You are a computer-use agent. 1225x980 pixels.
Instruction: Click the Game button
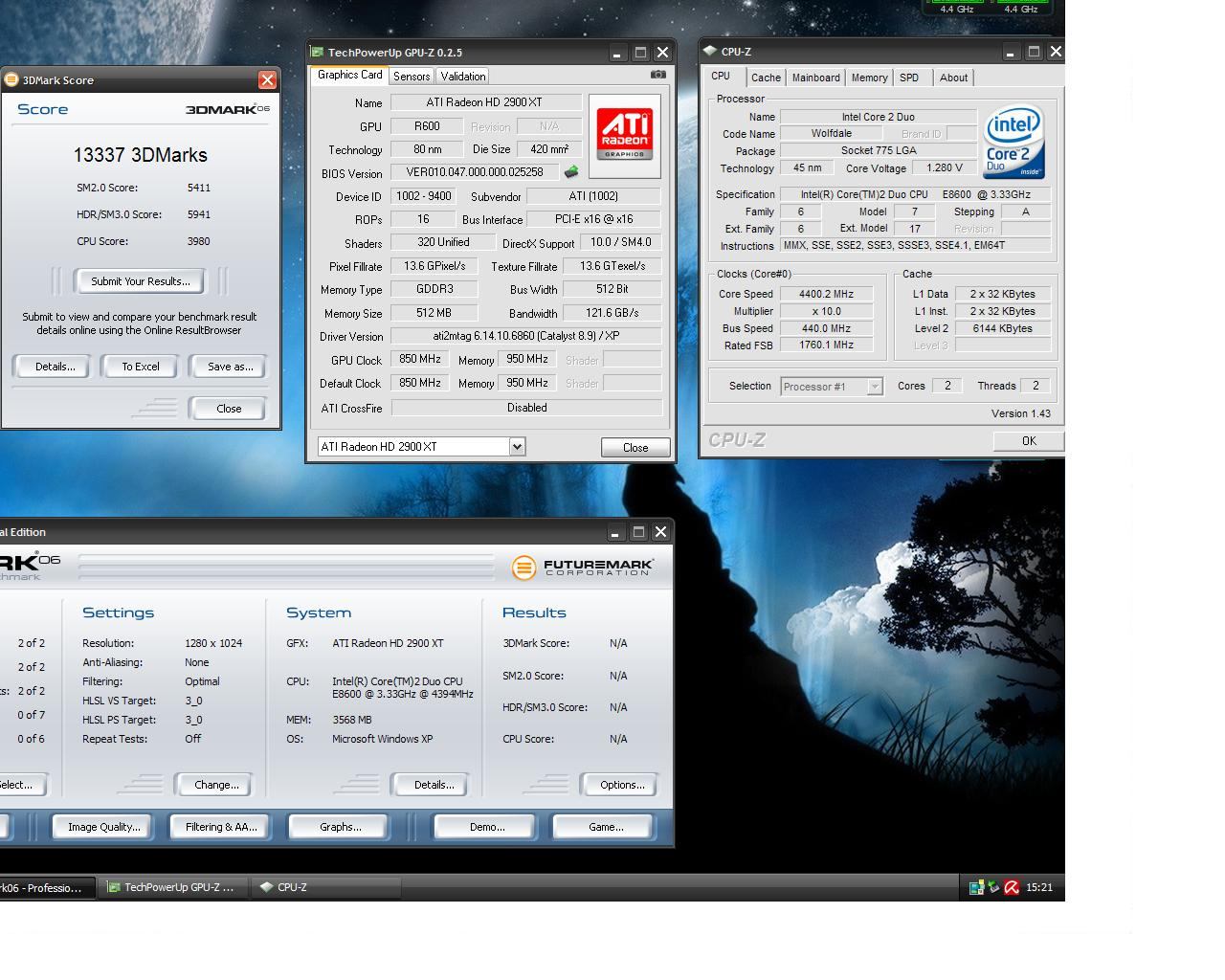point(605,827)
